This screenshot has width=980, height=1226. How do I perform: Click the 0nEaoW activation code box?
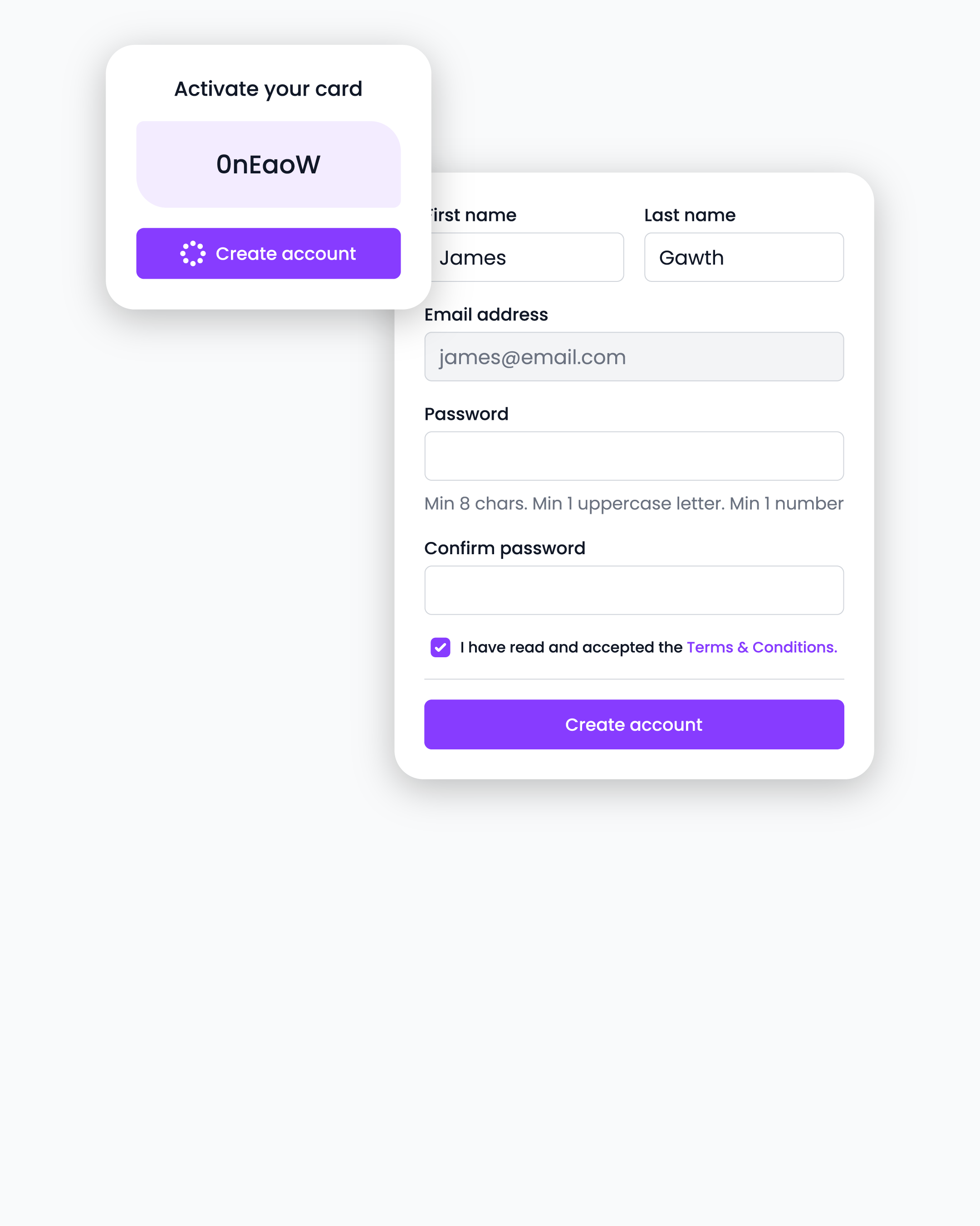[x=268, y=164]
